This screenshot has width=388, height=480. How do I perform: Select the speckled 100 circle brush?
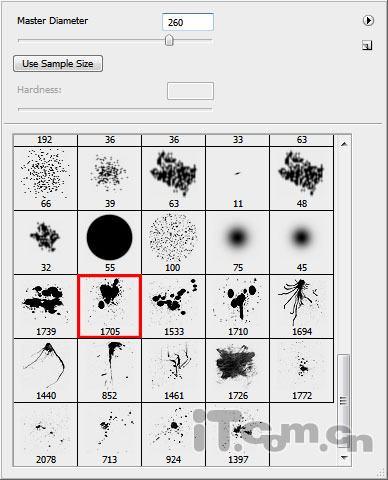[x=173, y=242]
